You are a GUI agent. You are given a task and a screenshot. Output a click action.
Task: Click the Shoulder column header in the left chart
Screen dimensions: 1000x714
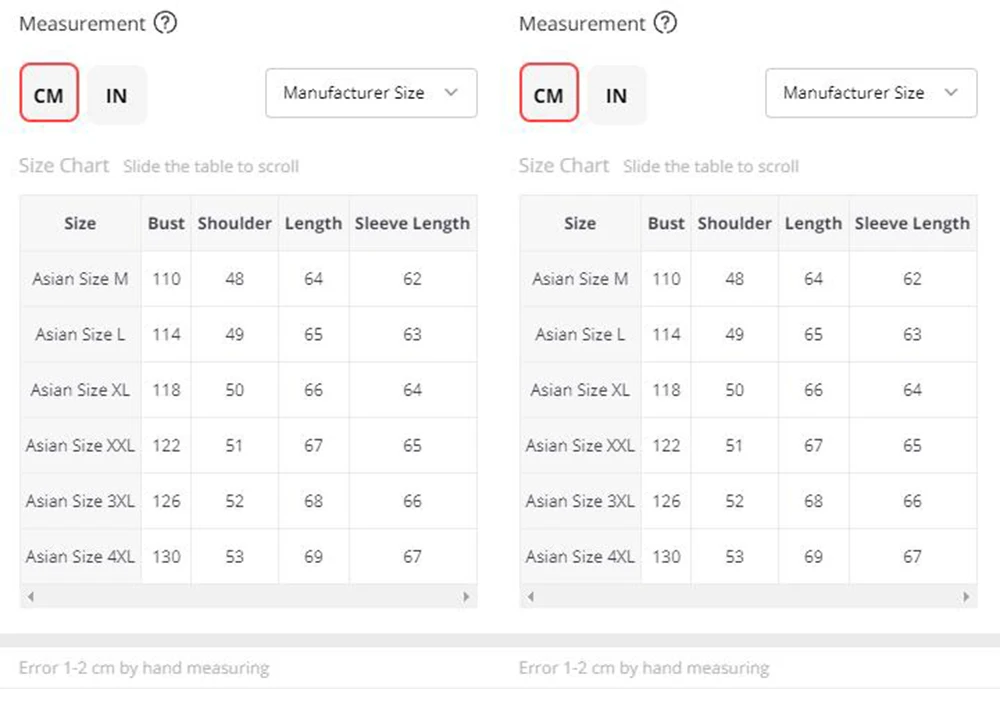tap(234, 223)
